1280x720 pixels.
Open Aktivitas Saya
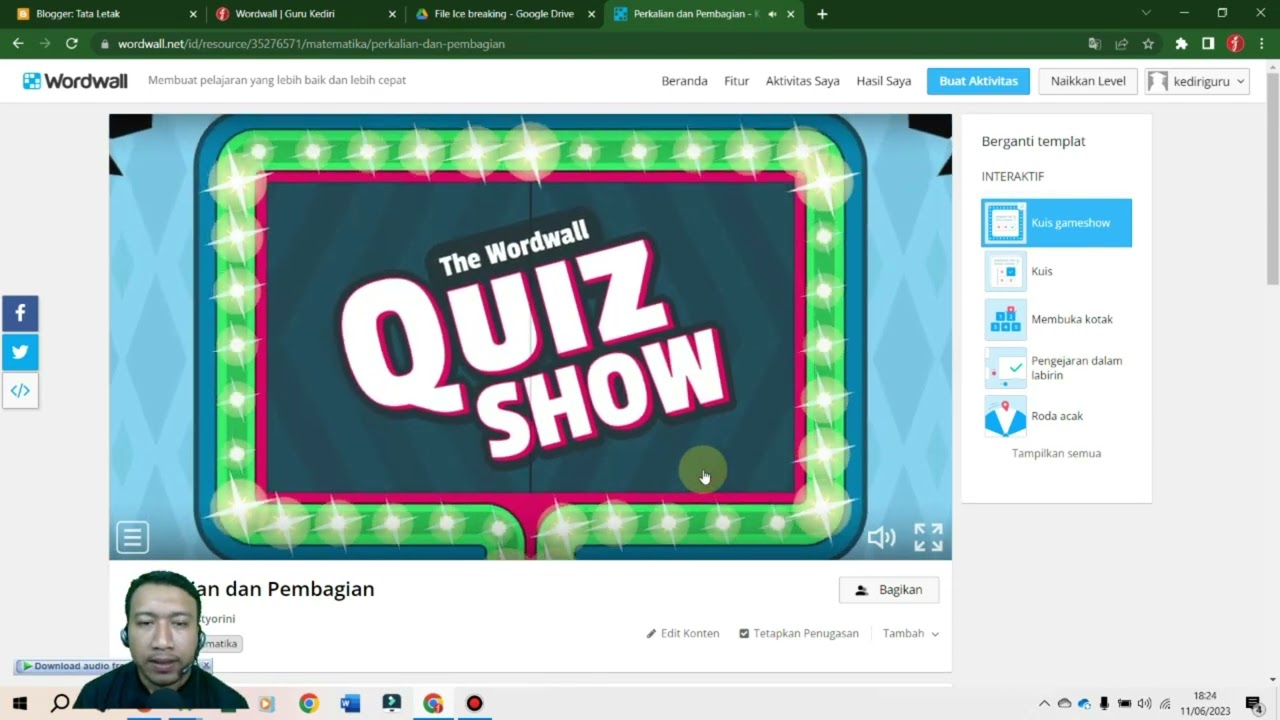[802, 81]
